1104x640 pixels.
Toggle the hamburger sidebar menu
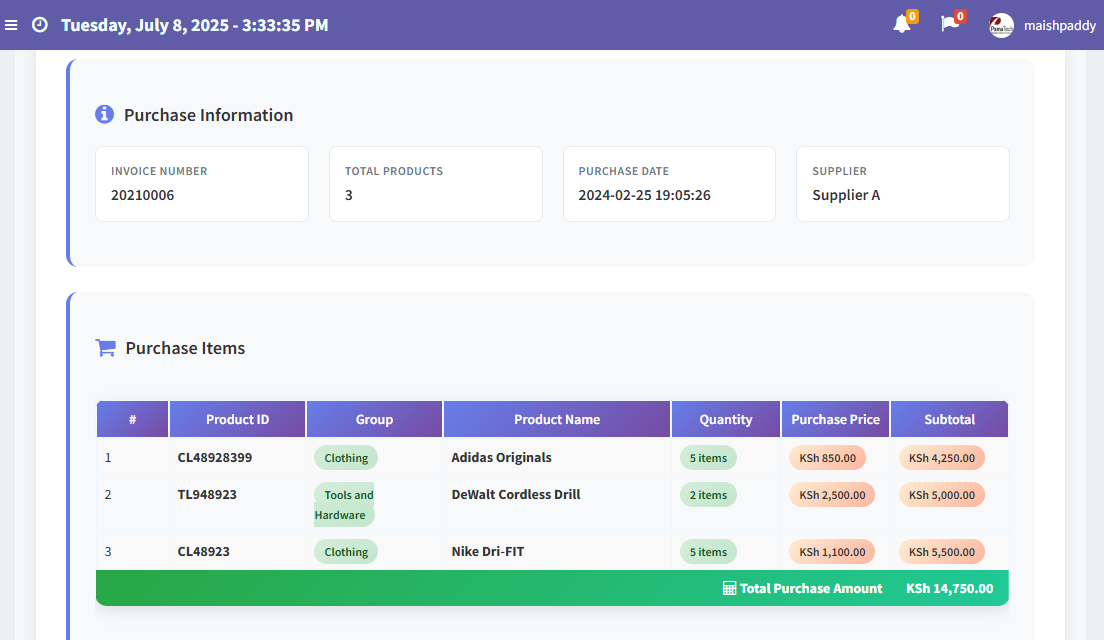[12, 25]
